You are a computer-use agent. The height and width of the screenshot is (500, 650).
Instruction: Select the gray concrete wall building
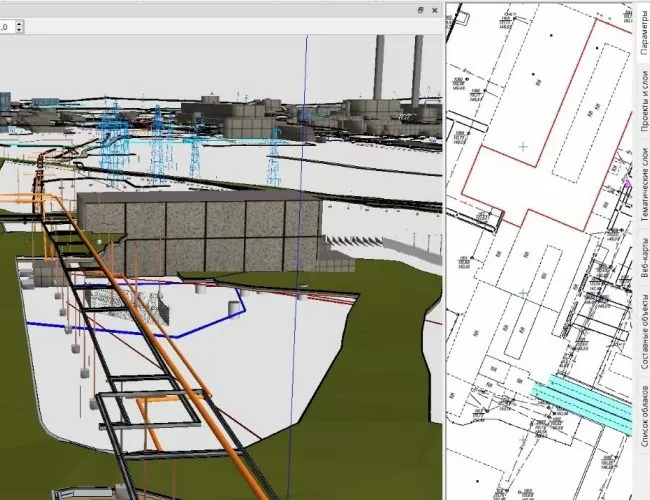[200, 235]
